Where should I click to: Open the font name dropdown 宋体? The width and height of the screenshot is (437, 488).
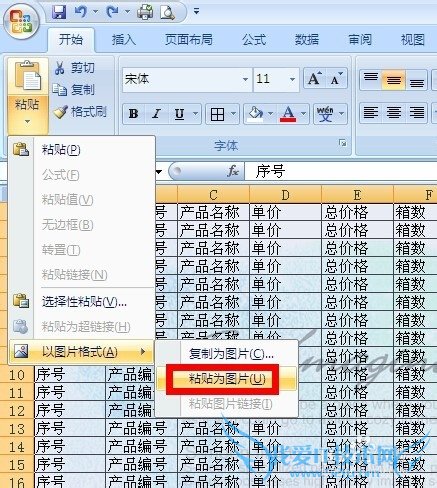pyautogui.click(x=245, y=79)
